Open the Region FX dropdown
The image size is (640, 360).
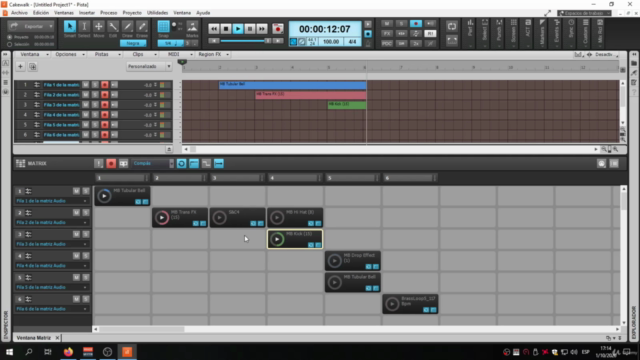tap(213, 54)
